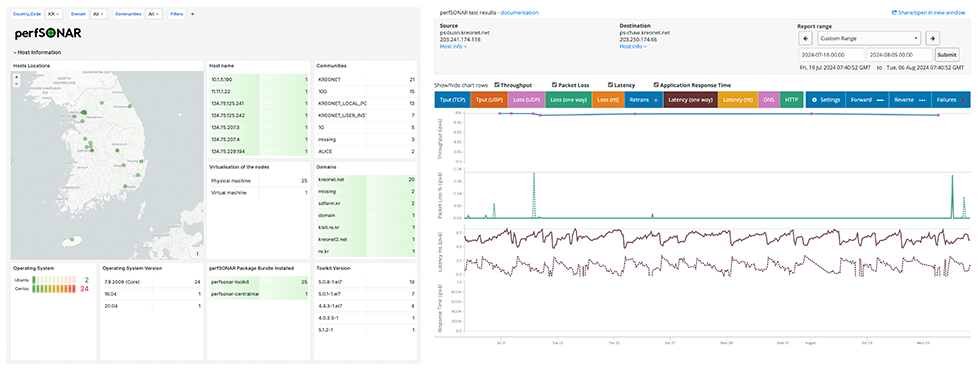Click the Physical machine row
This screenshot has width=980, height=370.
coord(259,181)
